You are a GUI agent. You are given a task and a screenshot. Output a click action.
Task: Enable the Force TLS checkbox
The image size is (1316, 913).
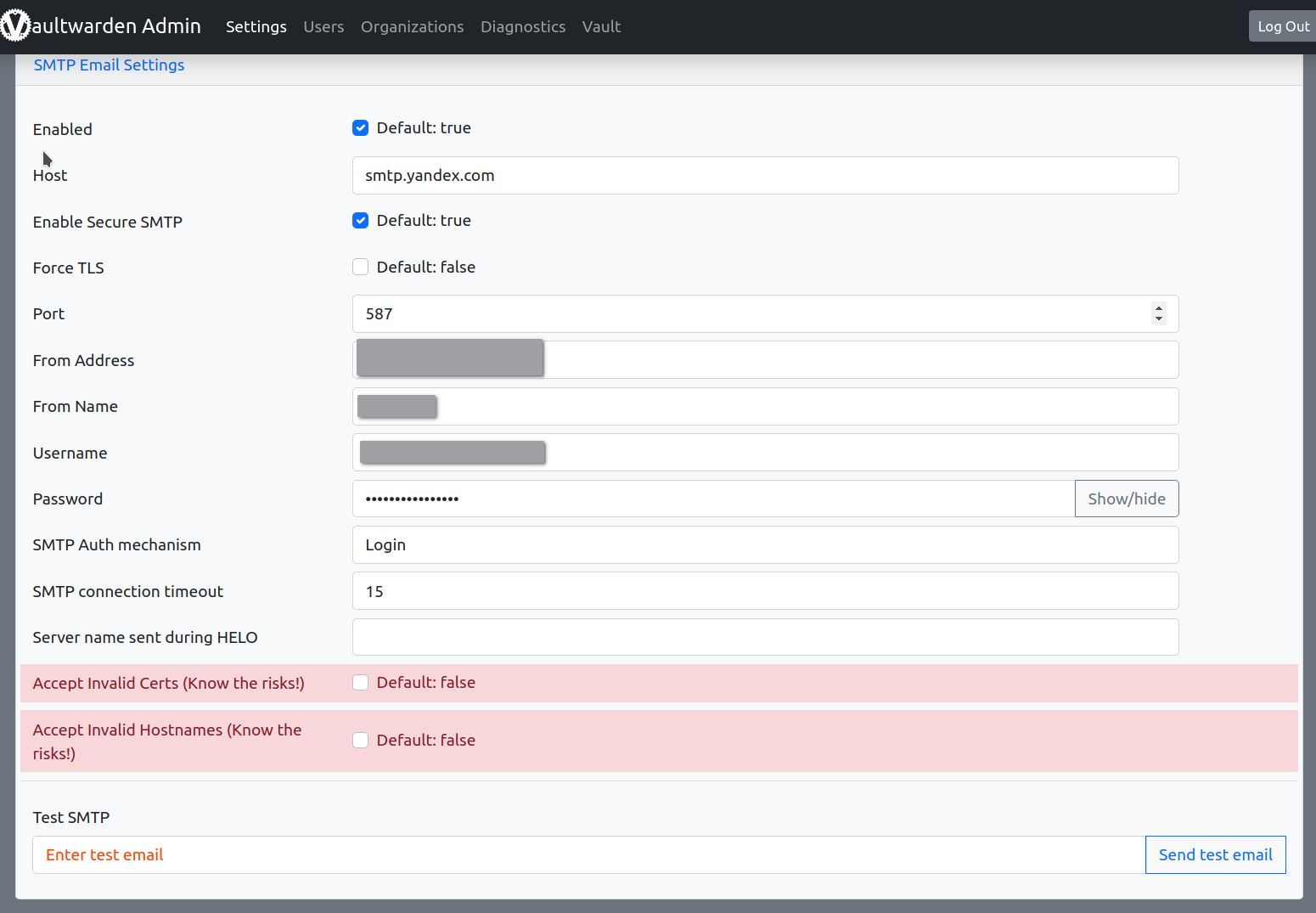coord(361,268)
